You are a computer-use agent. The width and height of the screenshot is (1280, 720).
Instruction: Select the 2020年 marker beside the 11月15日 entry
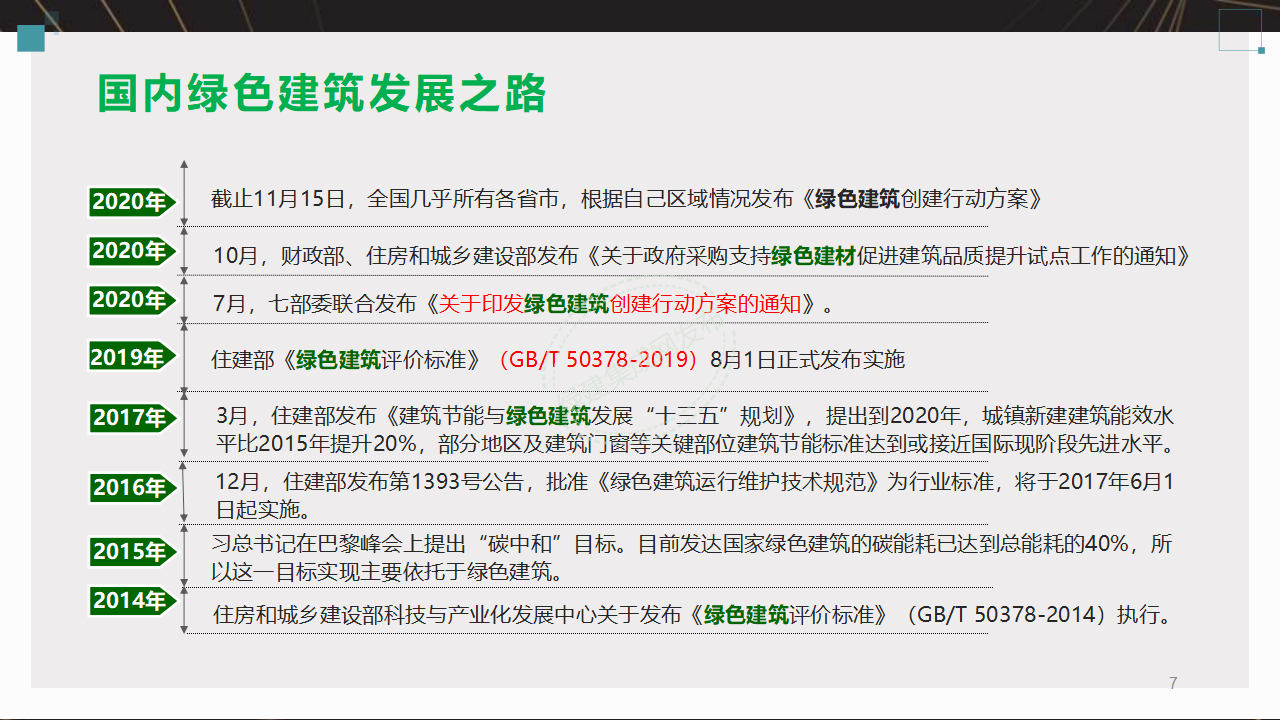131,202
